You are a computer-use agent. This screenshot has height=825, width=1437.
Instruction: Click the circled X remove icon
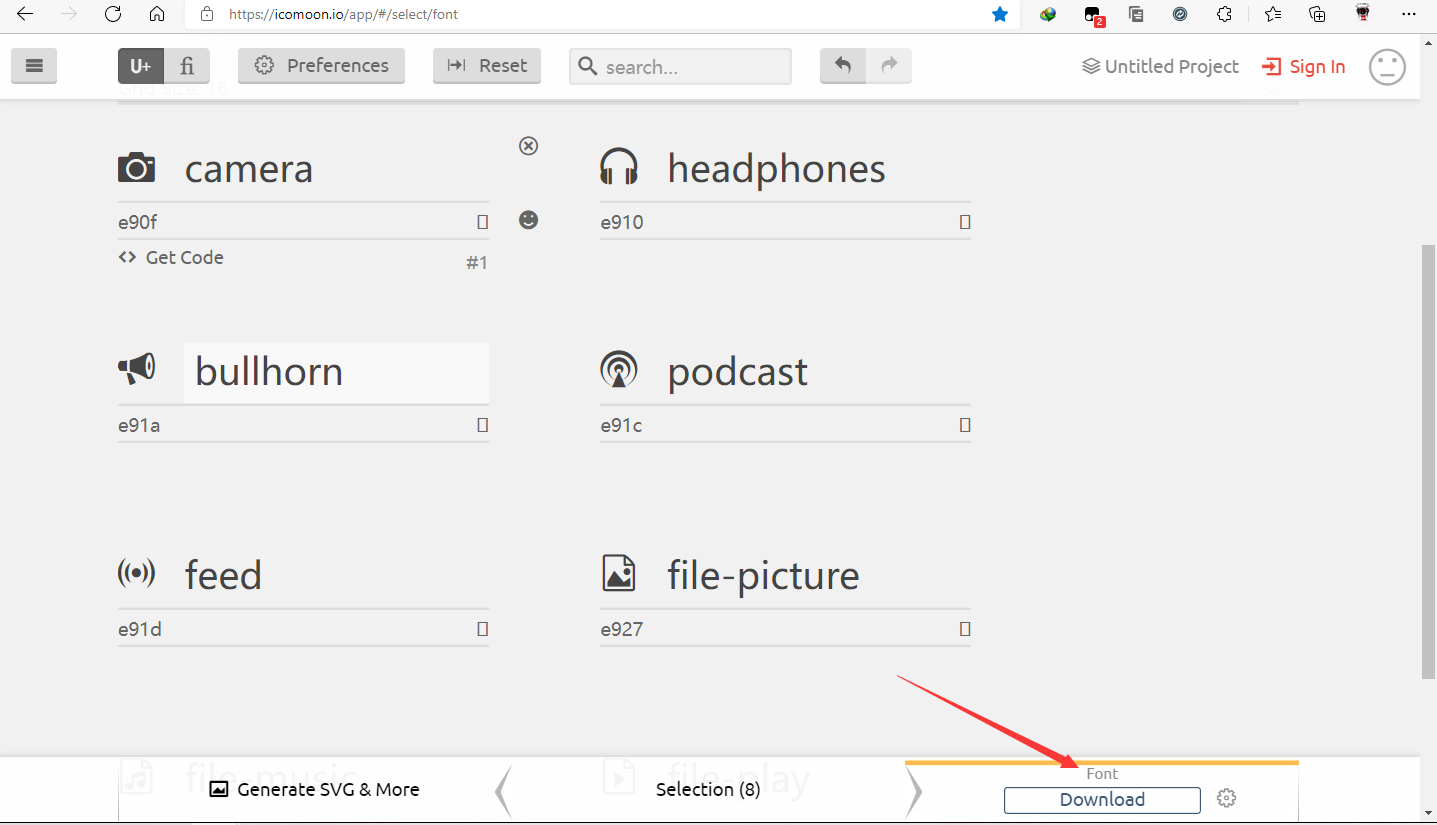click(529, 146)
